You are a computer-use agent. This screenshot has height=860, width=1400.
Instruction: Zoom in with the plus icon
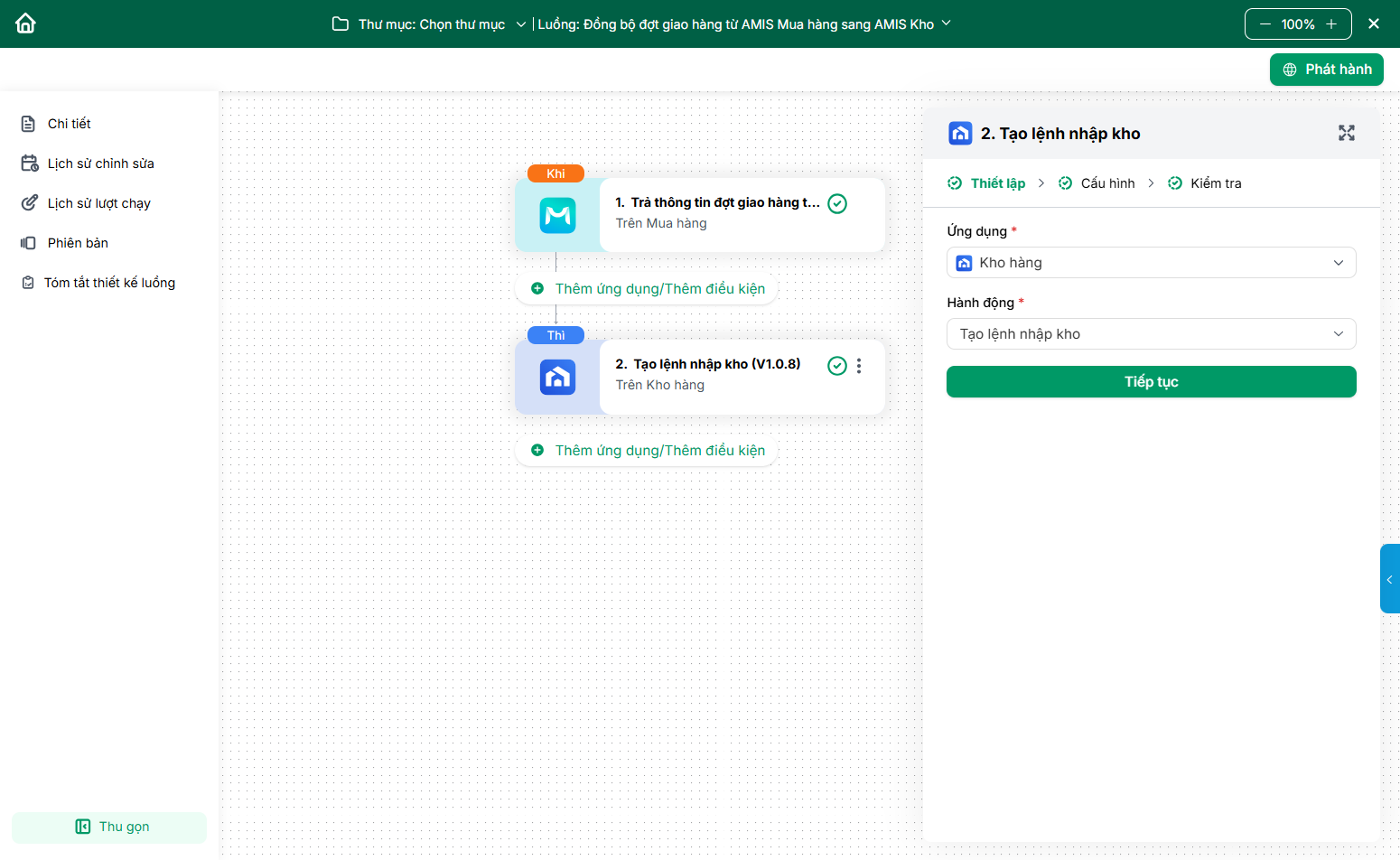1331,24
